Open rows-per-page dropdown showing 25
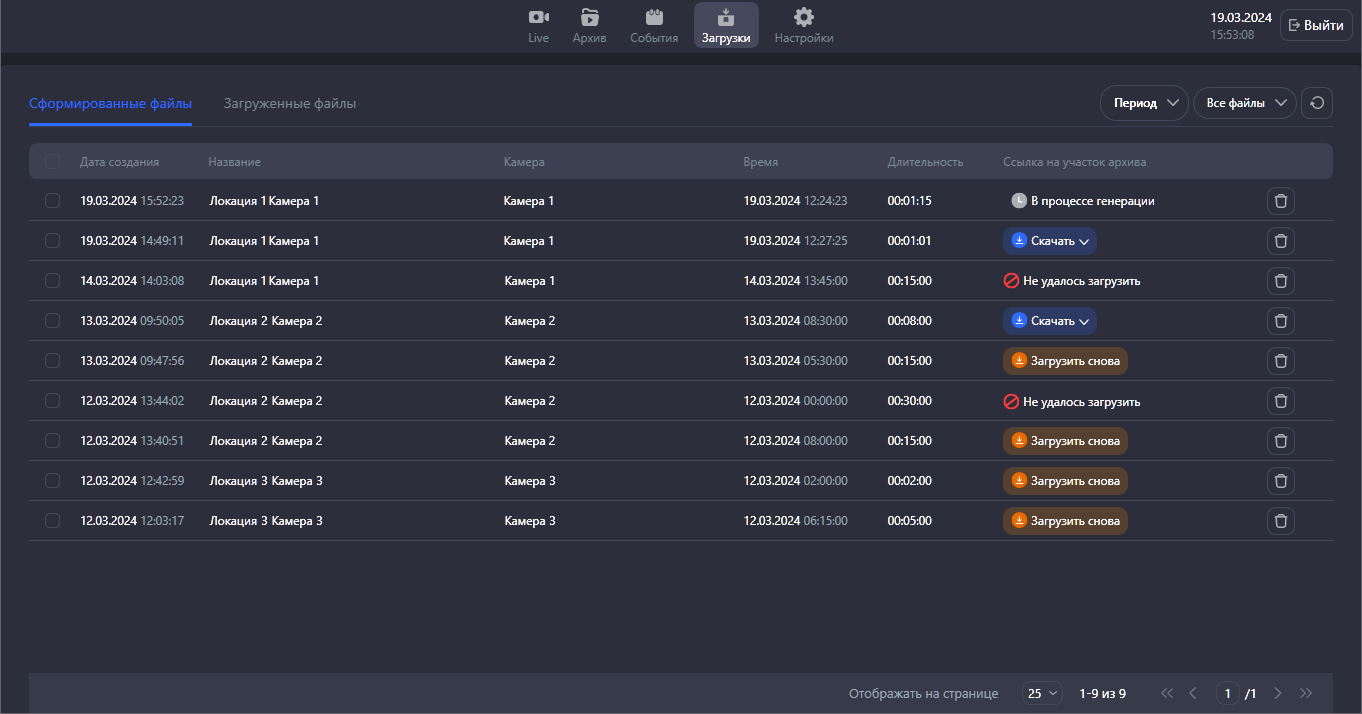Image resolution: width=1362 pixels, height=714 pixels. click(x=1042, y=693)
